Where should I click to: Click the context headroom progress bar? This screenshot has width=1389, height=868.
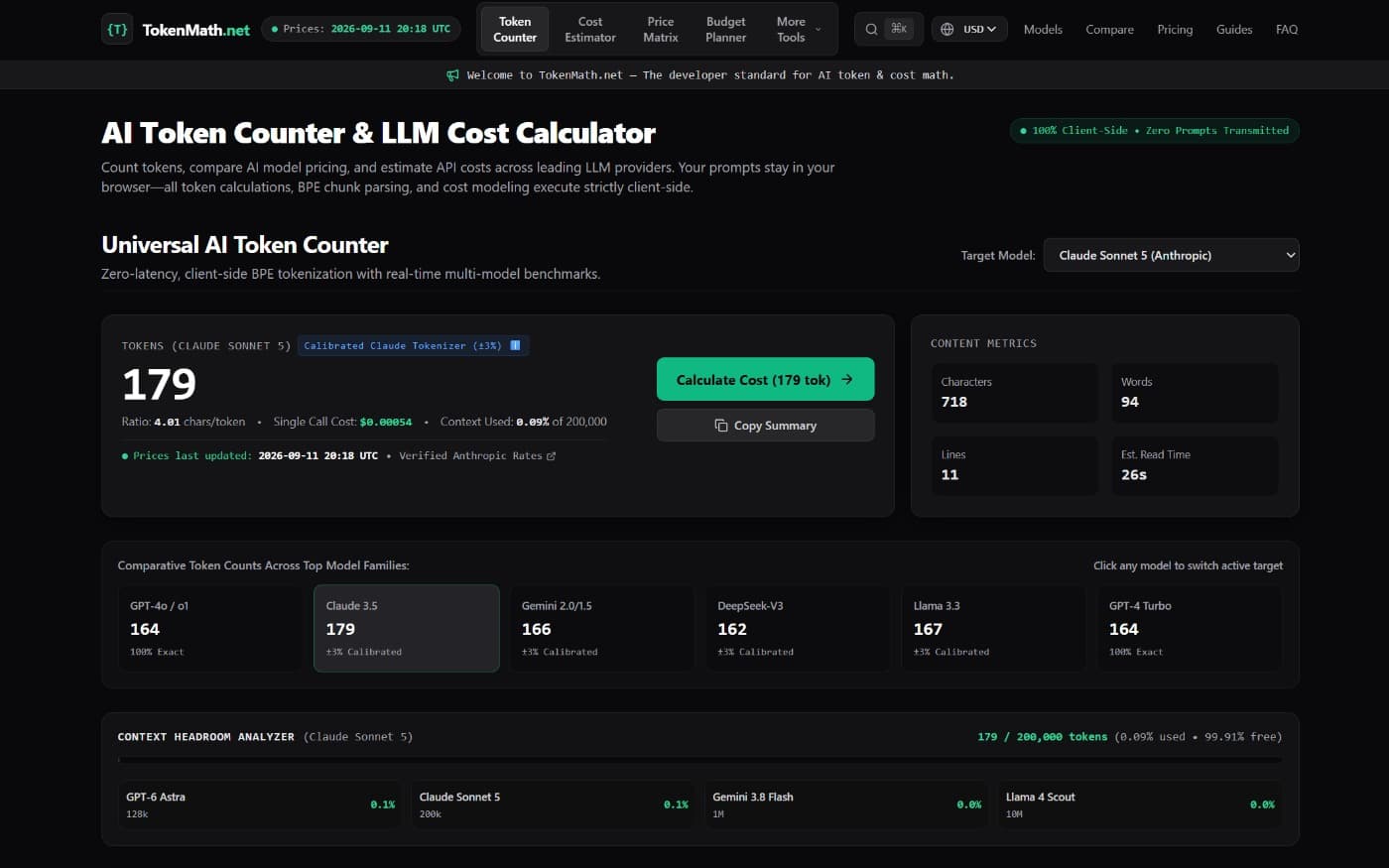699,760
